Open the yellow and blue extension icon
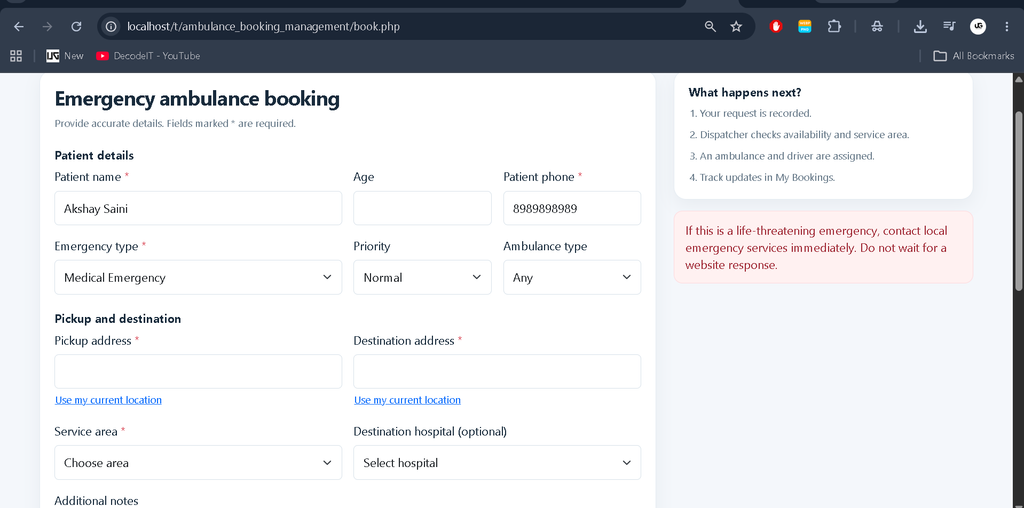 pos(805,27)
